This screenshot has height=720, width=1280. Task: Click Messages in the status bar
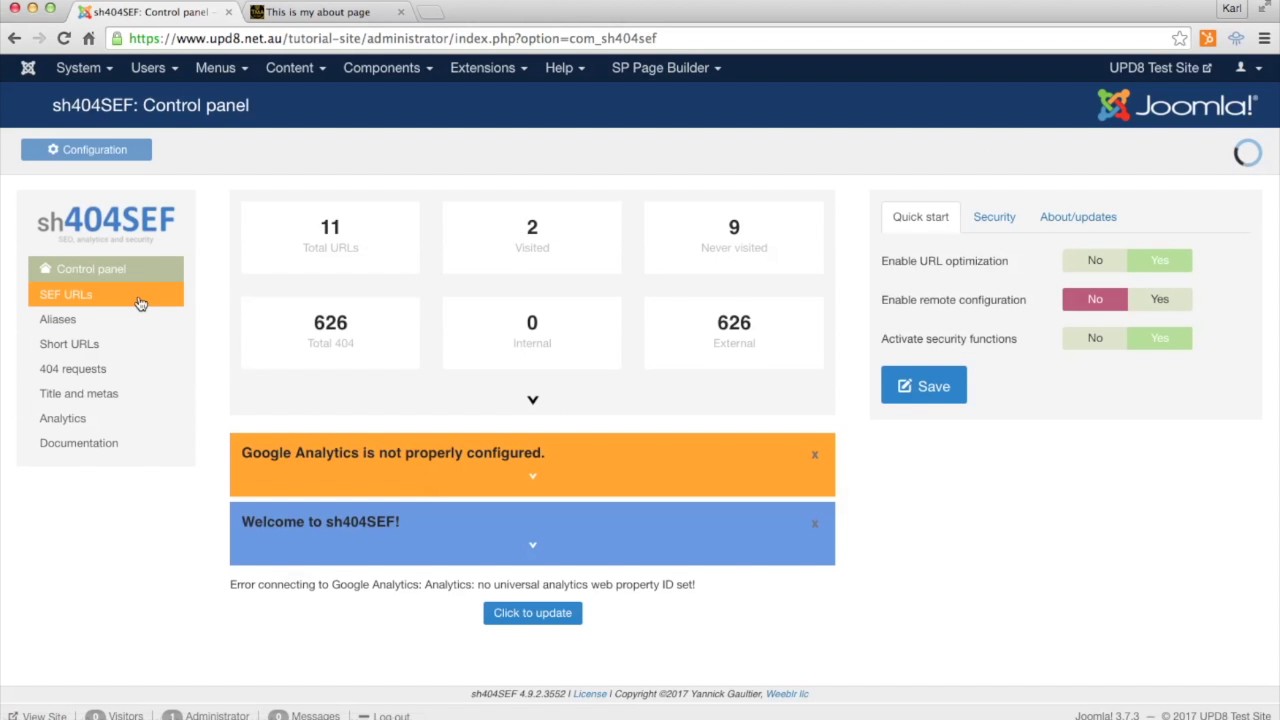305,716
